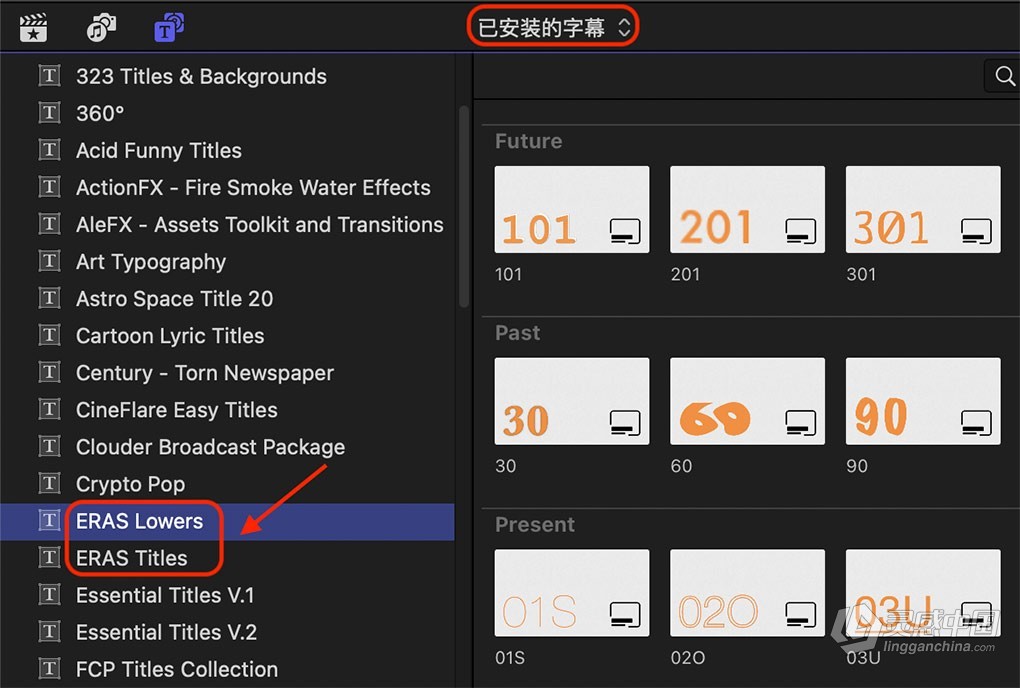Select the Titles and Generators sidebar icon
The width and height of the screenshot is (1020, 688).
click(168, 27)
